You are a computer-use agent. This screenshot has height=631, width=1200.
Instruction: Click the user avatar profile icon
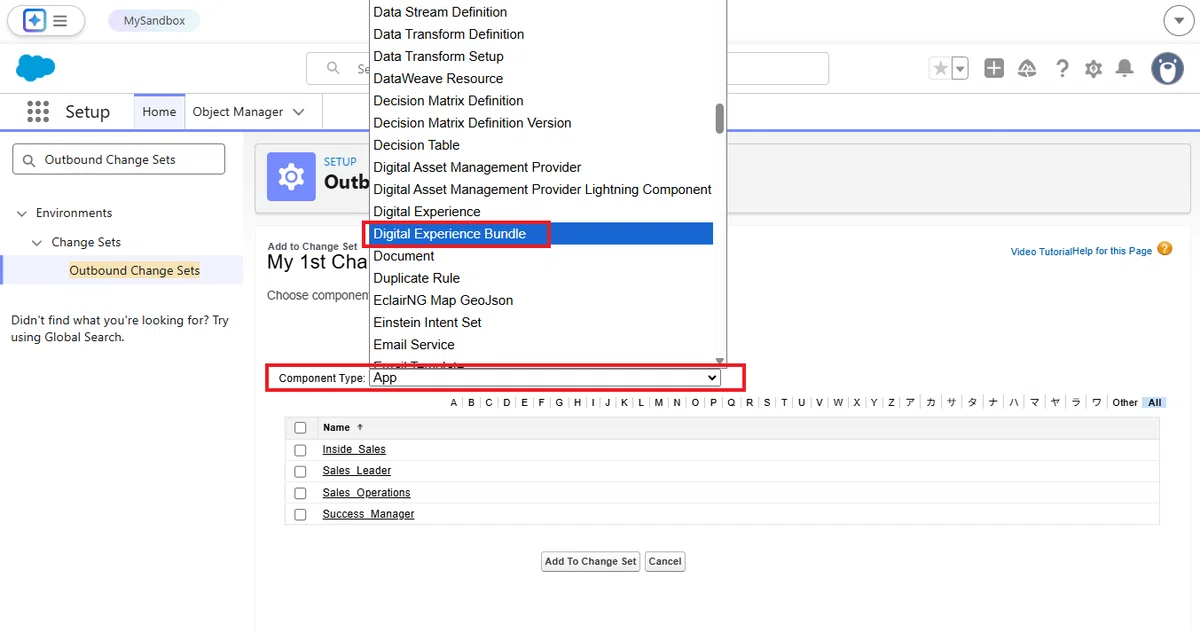[1167, 68]
